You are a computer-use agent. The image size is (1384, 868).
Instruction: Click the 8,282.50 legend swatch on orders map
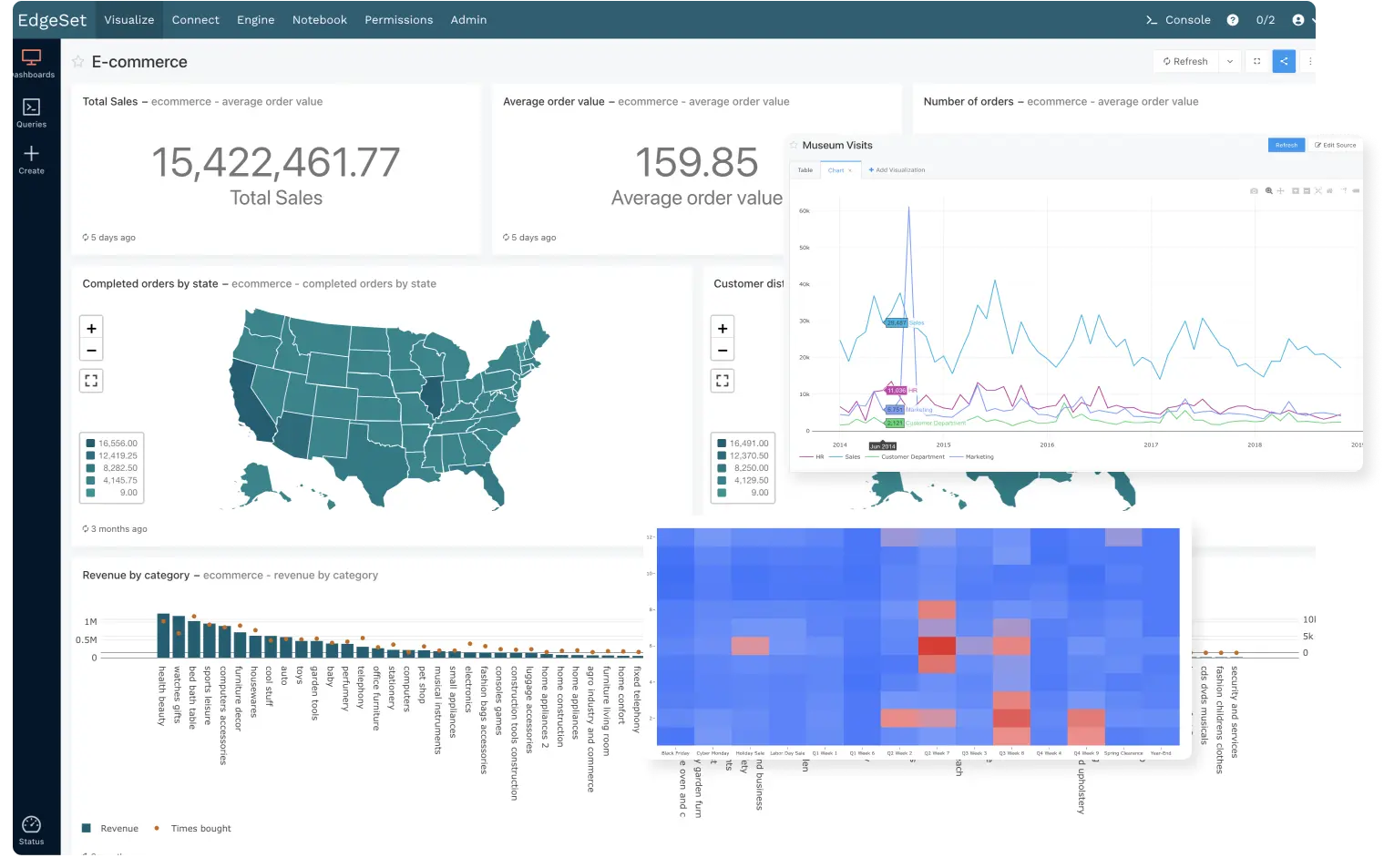(91, 468)
